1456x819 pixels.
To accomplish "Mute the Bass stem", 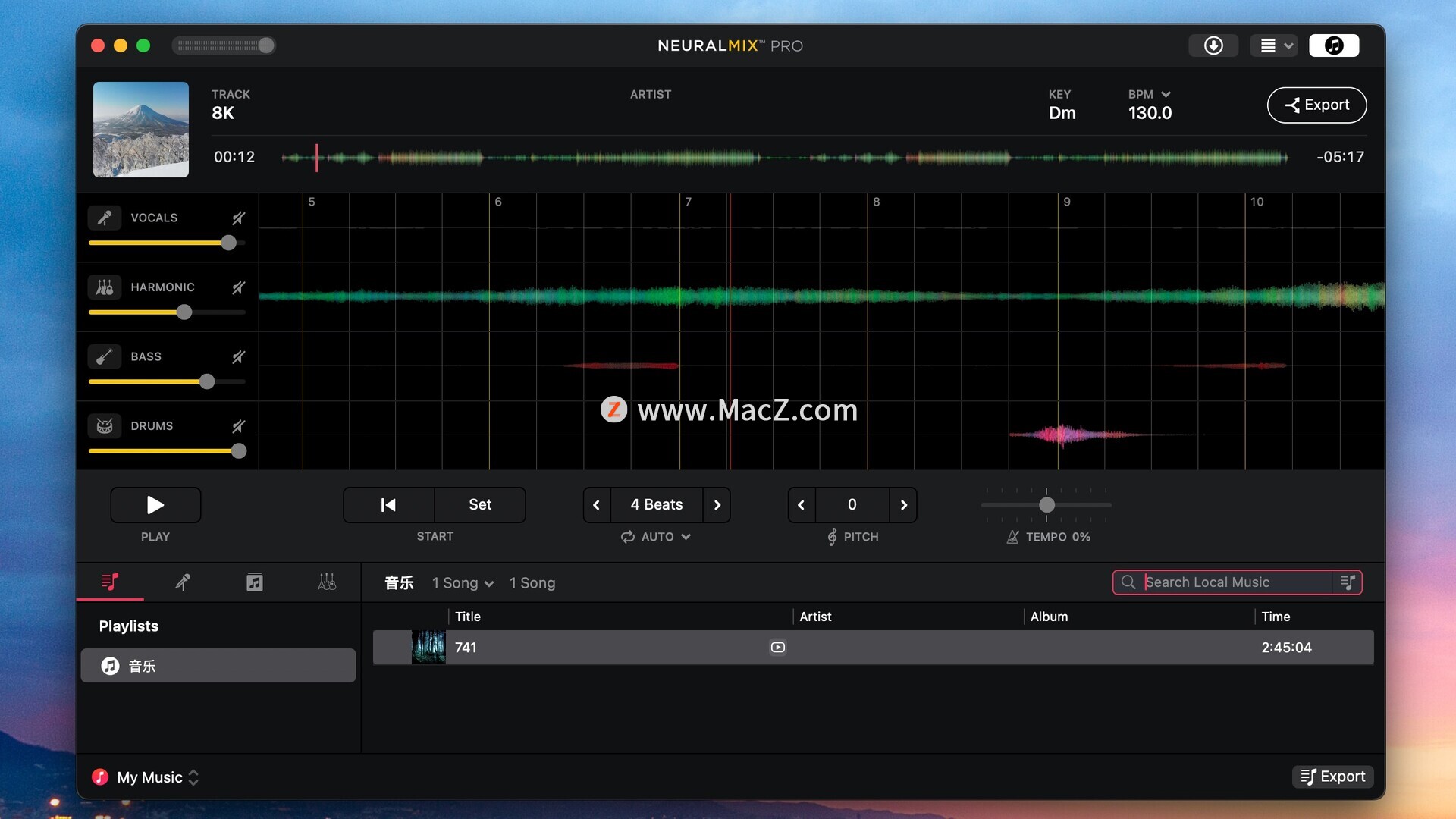I will point(238,357).
